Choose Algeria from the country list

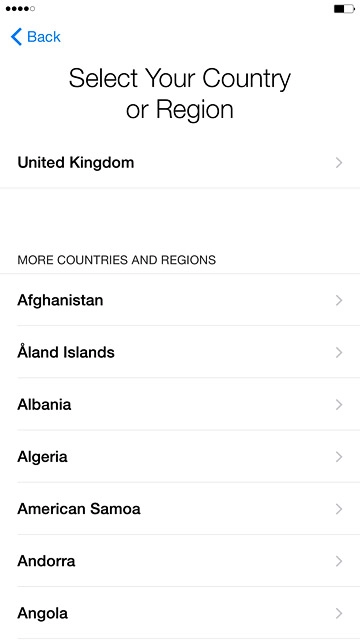180,457
